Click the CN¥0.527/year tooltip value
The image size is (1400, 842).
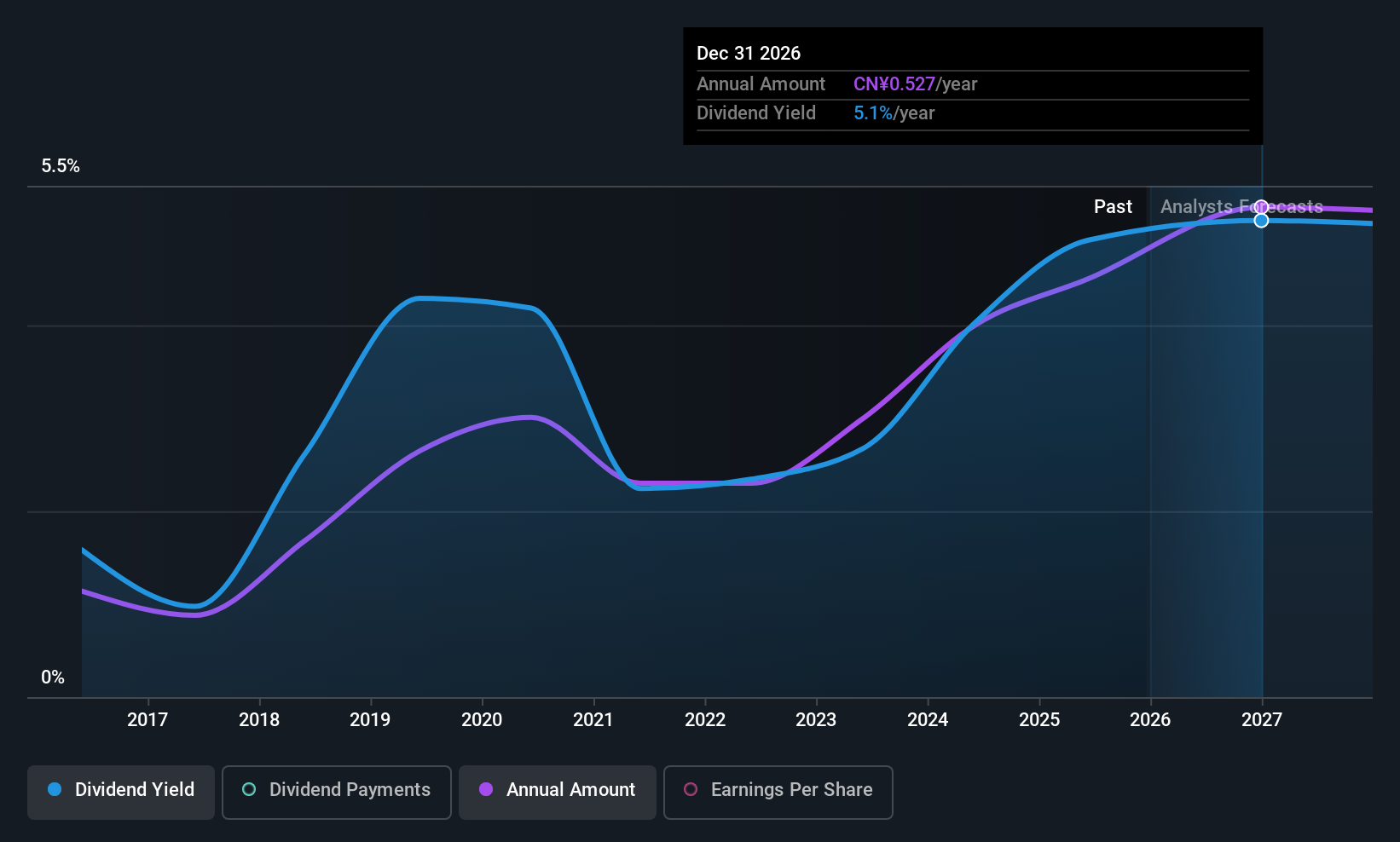coord(915,84)
